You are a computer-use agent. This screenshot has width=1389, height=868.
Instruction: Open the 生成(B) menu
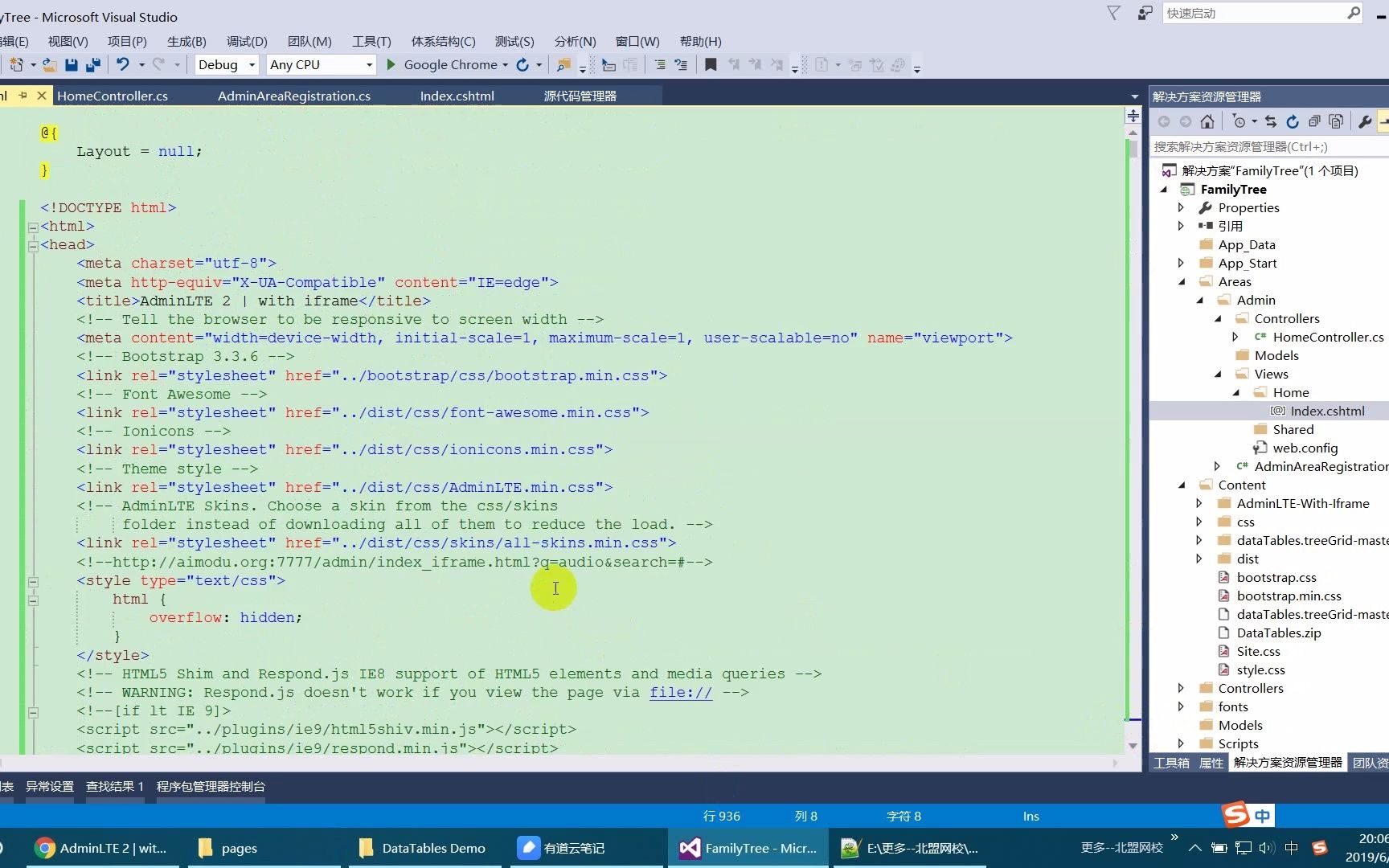tap(186, 41)
